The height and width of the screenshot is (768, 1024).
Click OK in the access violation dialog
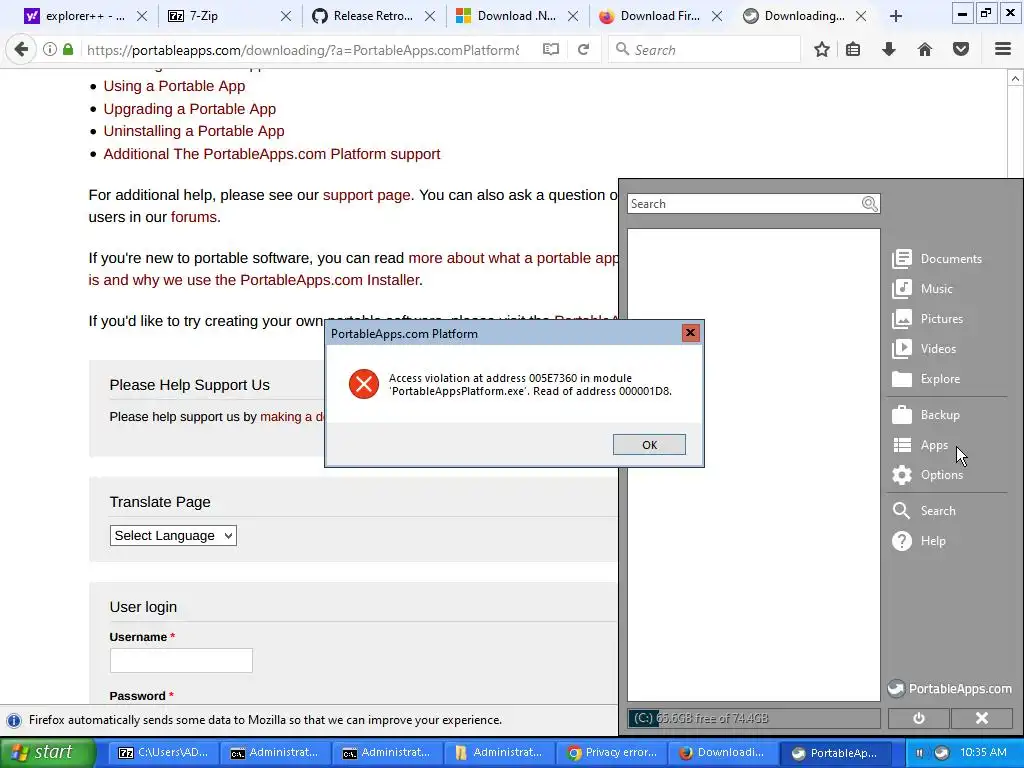coord(649,445)
